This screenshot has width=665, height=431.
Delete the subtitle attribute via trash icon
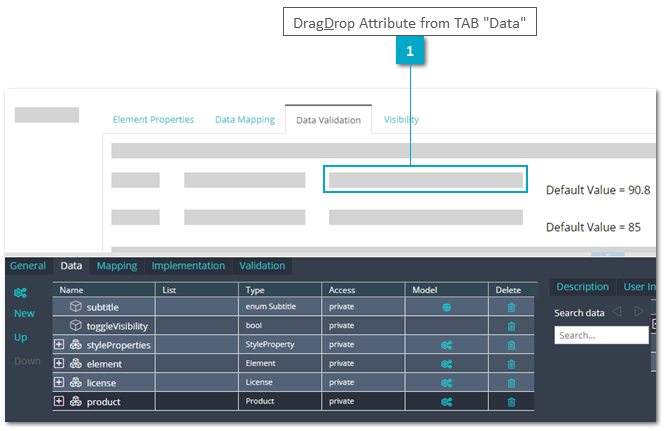coord(511,307)
